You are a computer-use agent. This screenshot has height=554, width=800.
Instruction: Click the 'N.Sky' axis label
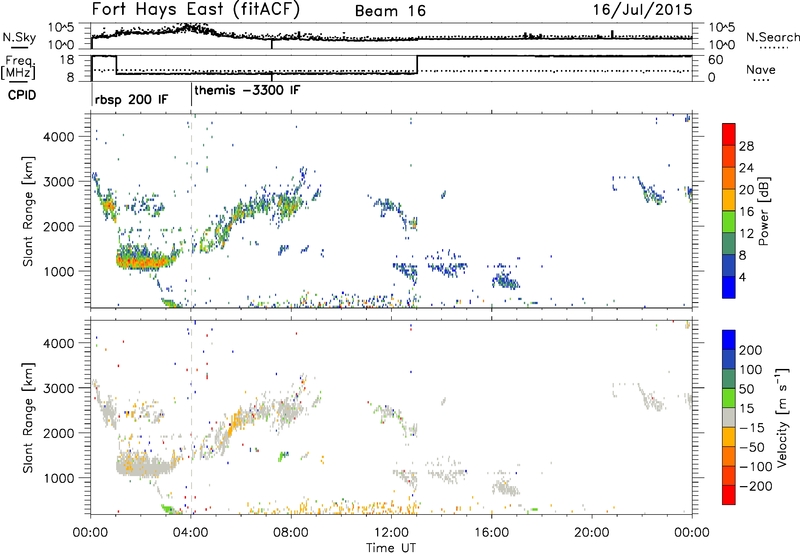(19, 37)
